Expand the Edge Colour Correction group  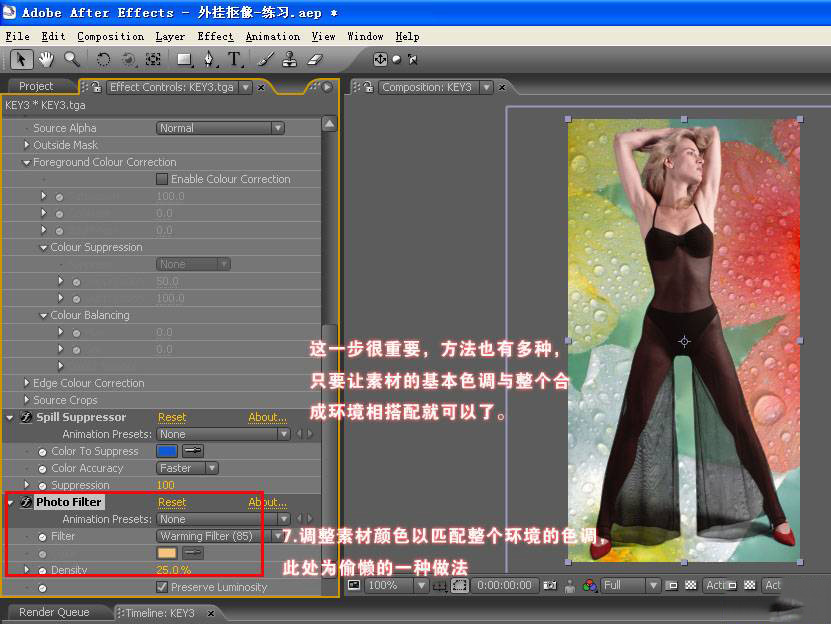pyautogui.click(x=26, y=383)
